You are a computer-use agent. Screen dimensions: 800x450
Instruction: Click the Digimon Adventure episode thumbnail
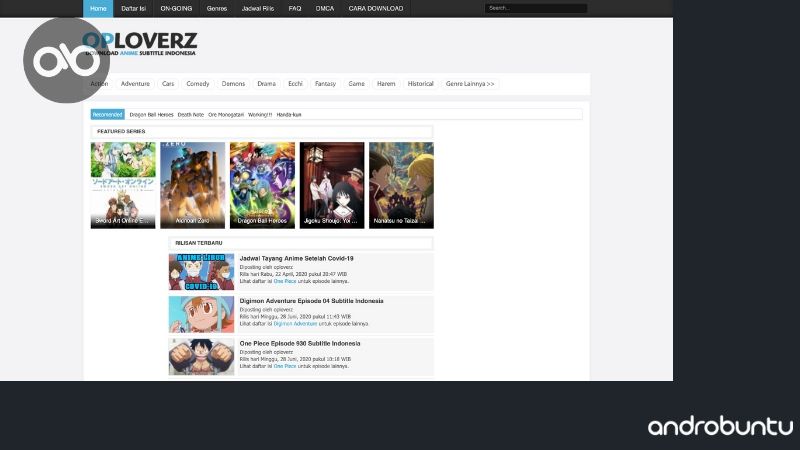coord(202,314)
